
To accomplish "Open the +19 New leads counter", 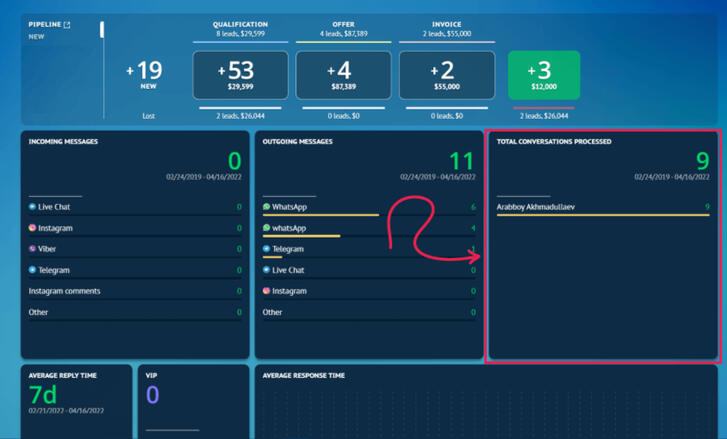I will 148,76.
